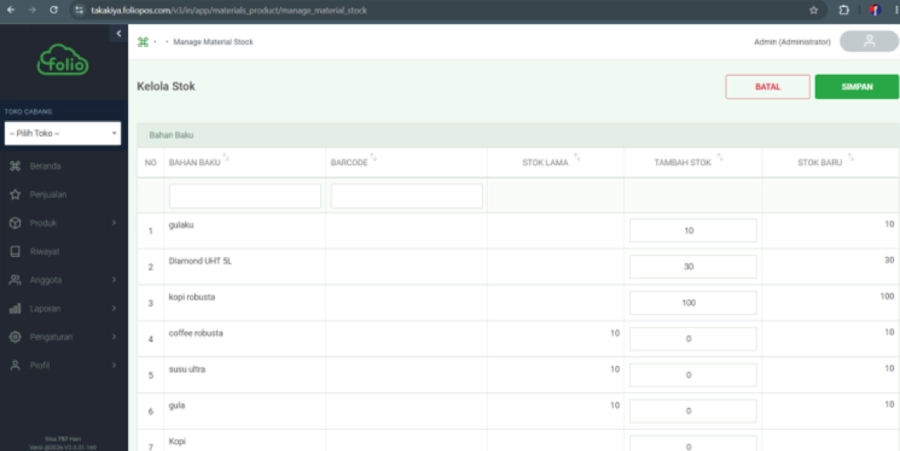Sort by the Stok Lama column arrows
Image resolution: width=900 pixels, height=451 pixels.
pyautogui.click(x=577, y=157)
